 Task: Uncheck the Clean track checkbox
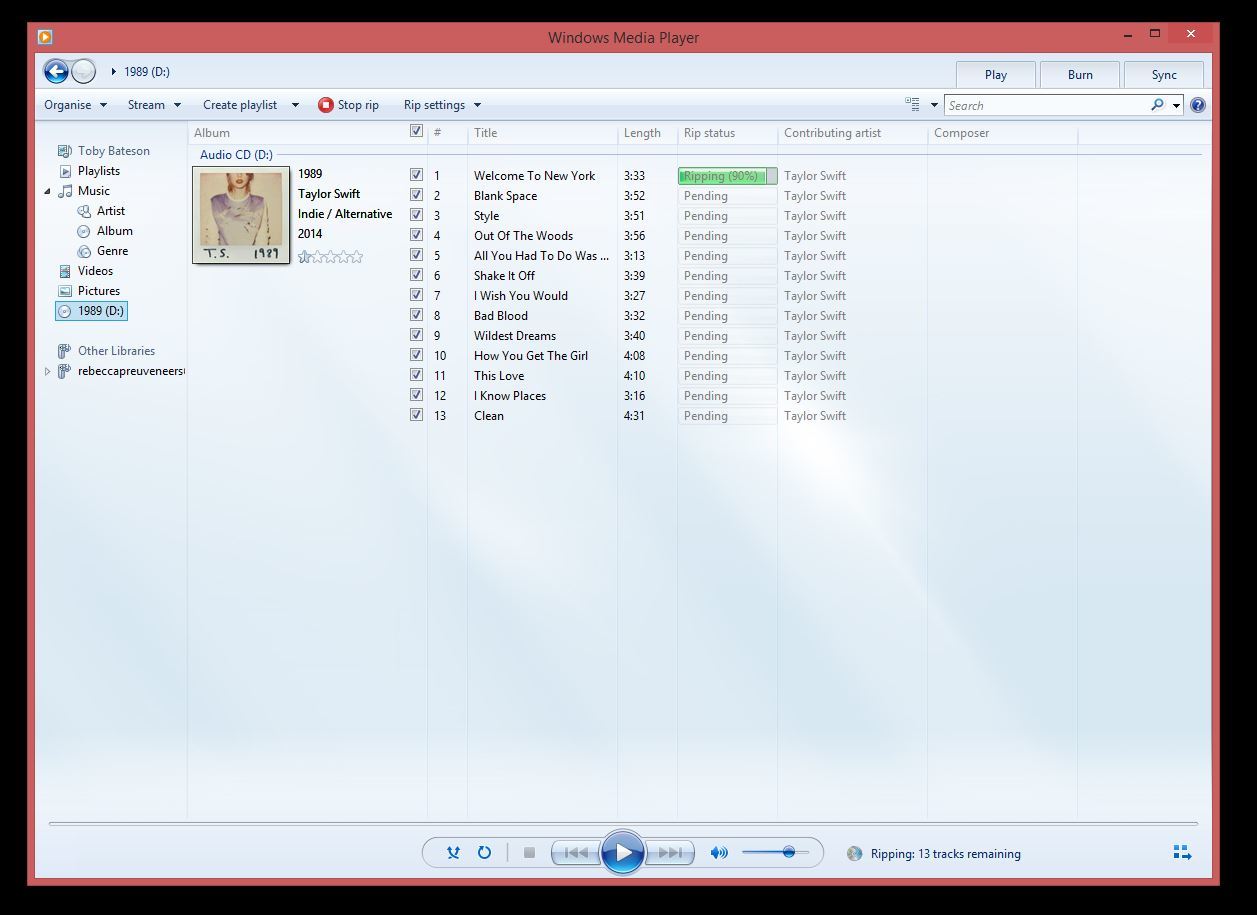[416, 415]
